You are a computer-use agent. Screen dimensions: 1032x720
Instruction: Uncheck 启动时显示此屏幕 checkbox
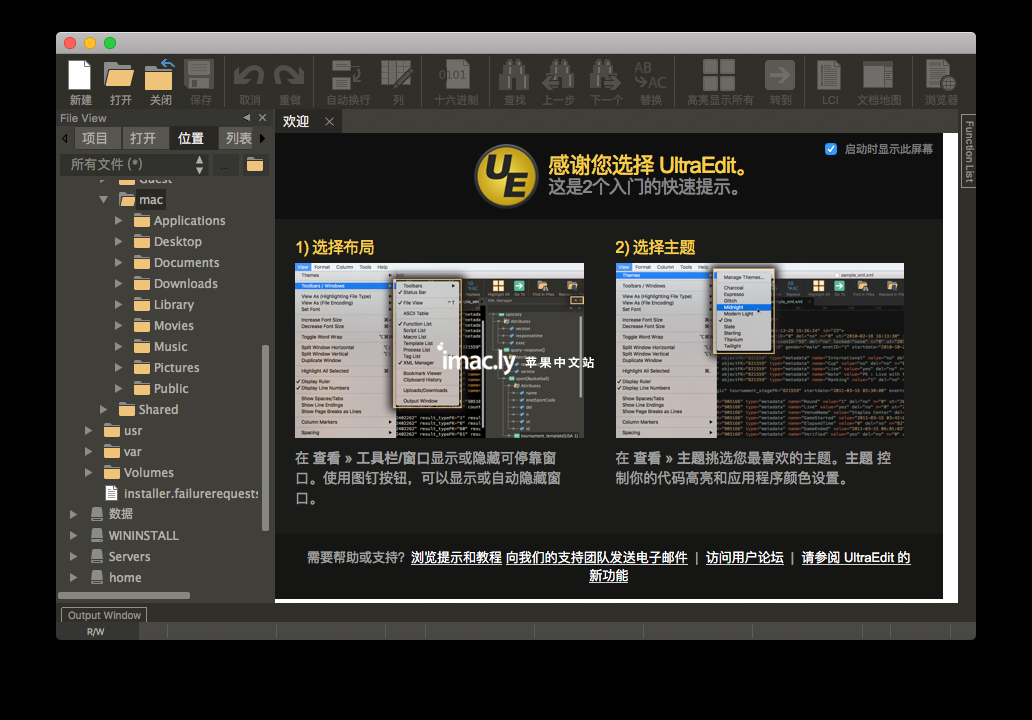[x=831, y=149]
